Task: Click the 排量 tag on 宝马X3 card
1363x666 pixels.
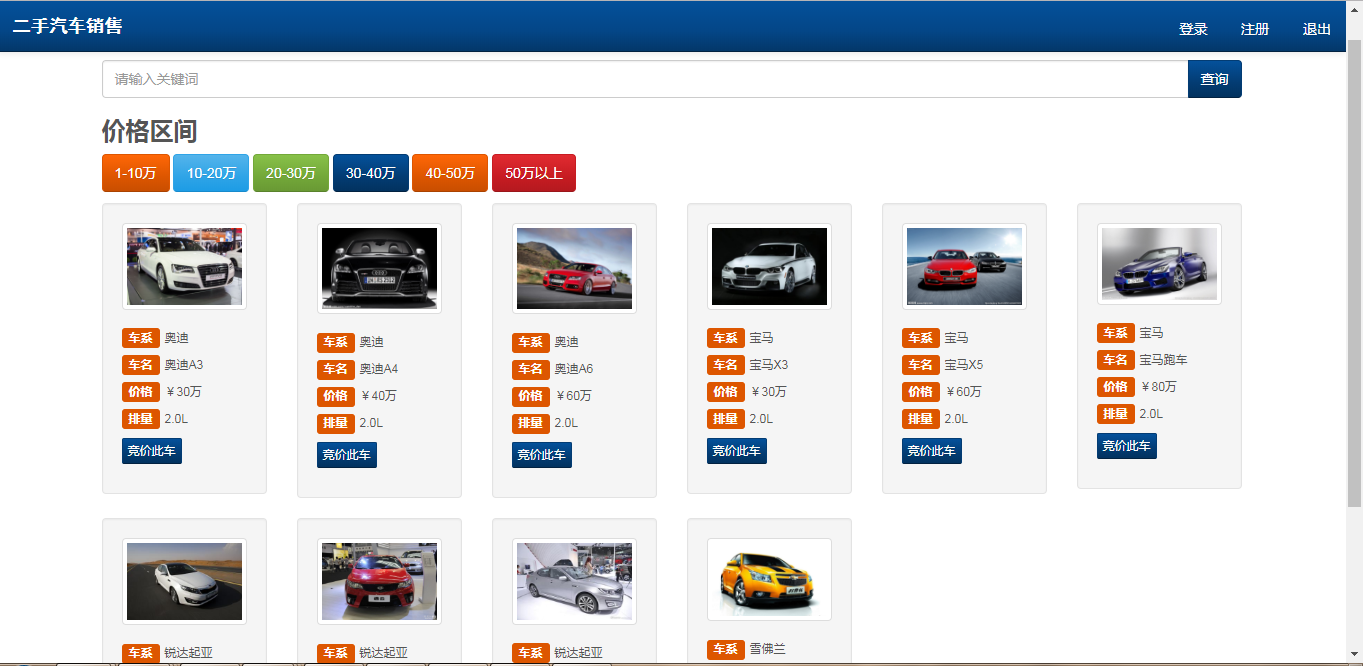Action: [726, 419]
